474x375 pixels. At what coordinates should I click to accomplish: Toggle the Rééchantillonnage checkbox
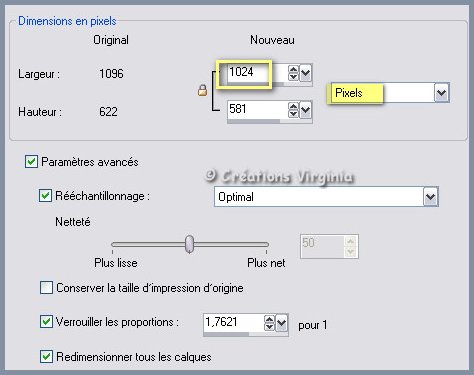45,196
